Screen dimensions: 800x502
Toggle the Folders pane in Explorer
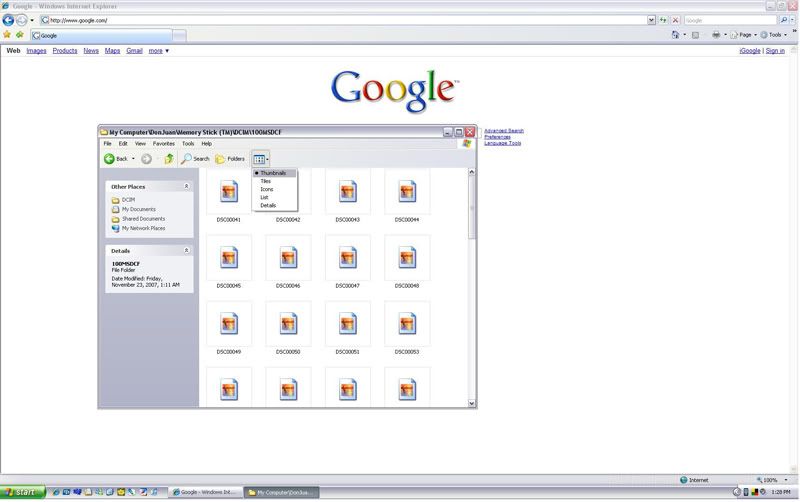tap(230, 159)
